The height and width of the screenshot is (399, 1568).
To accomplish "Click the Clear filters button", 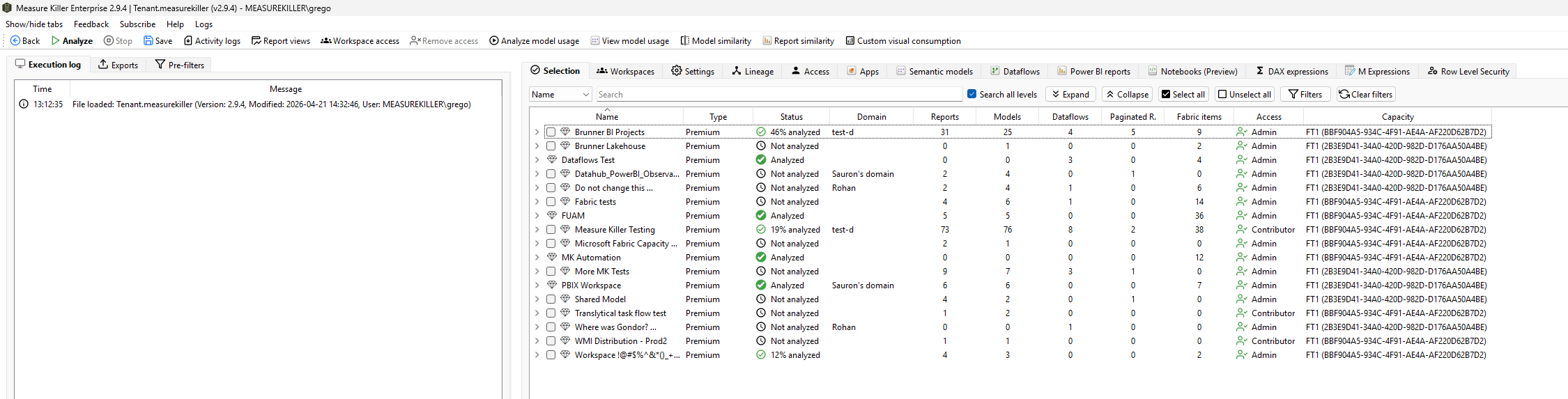I will 1365,94.
